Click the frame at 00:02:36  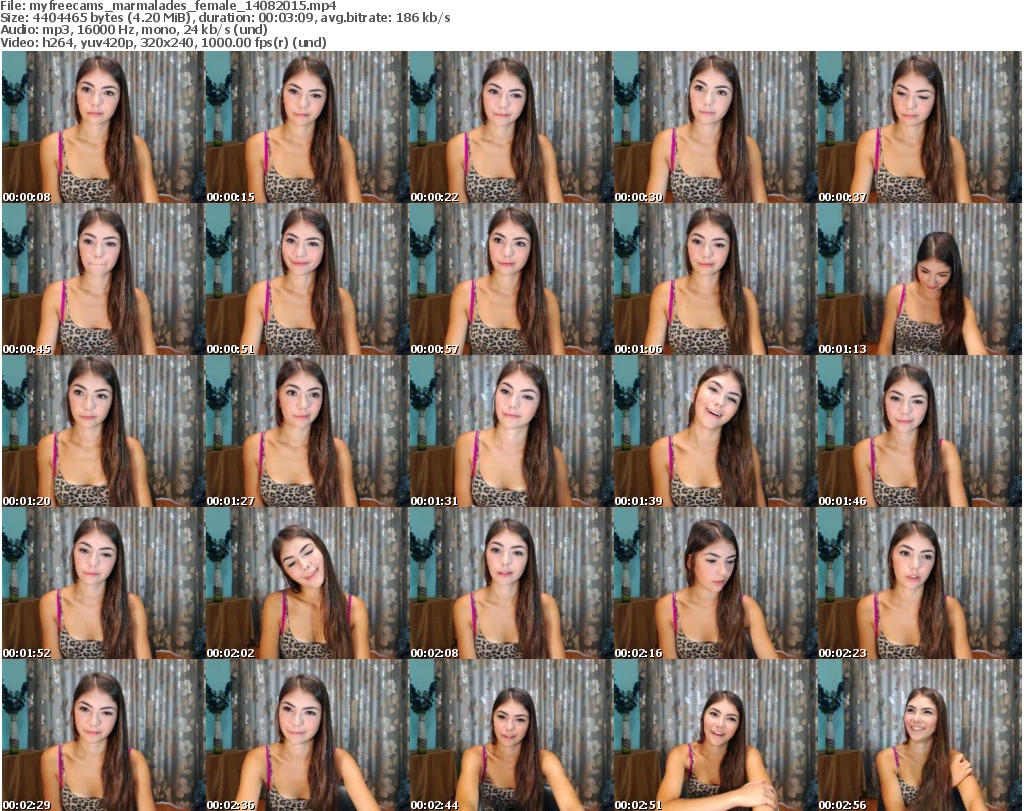(x=307, y=735)
